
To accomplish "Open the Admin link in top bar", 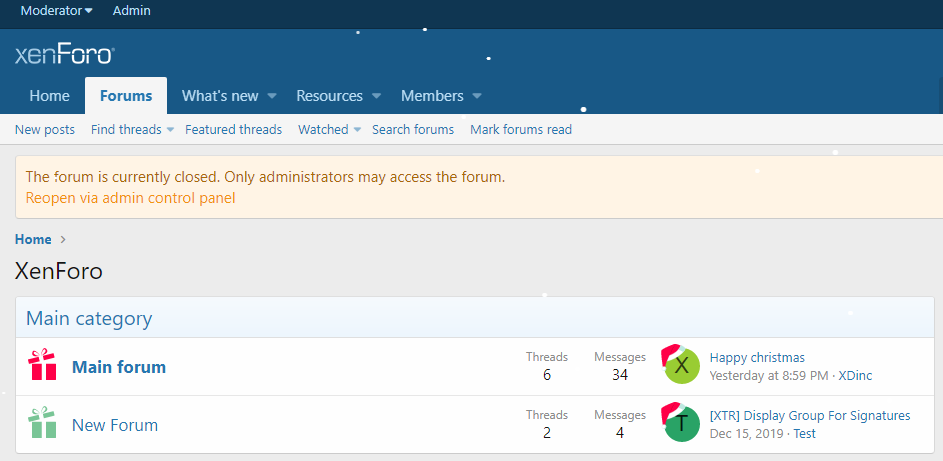I will pyautogui.click(x=132, y=11).
